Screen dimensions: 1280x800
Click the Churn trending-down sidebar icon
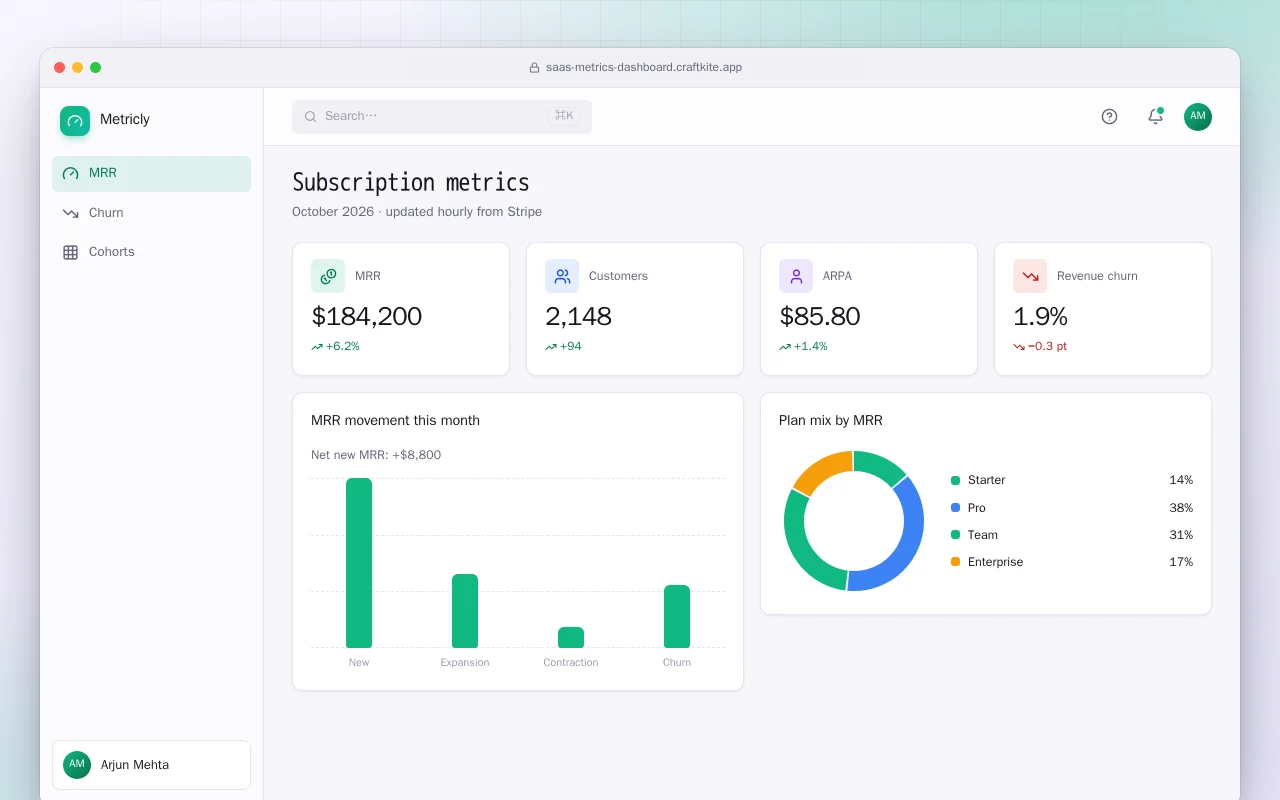click(x=70, y=213)
